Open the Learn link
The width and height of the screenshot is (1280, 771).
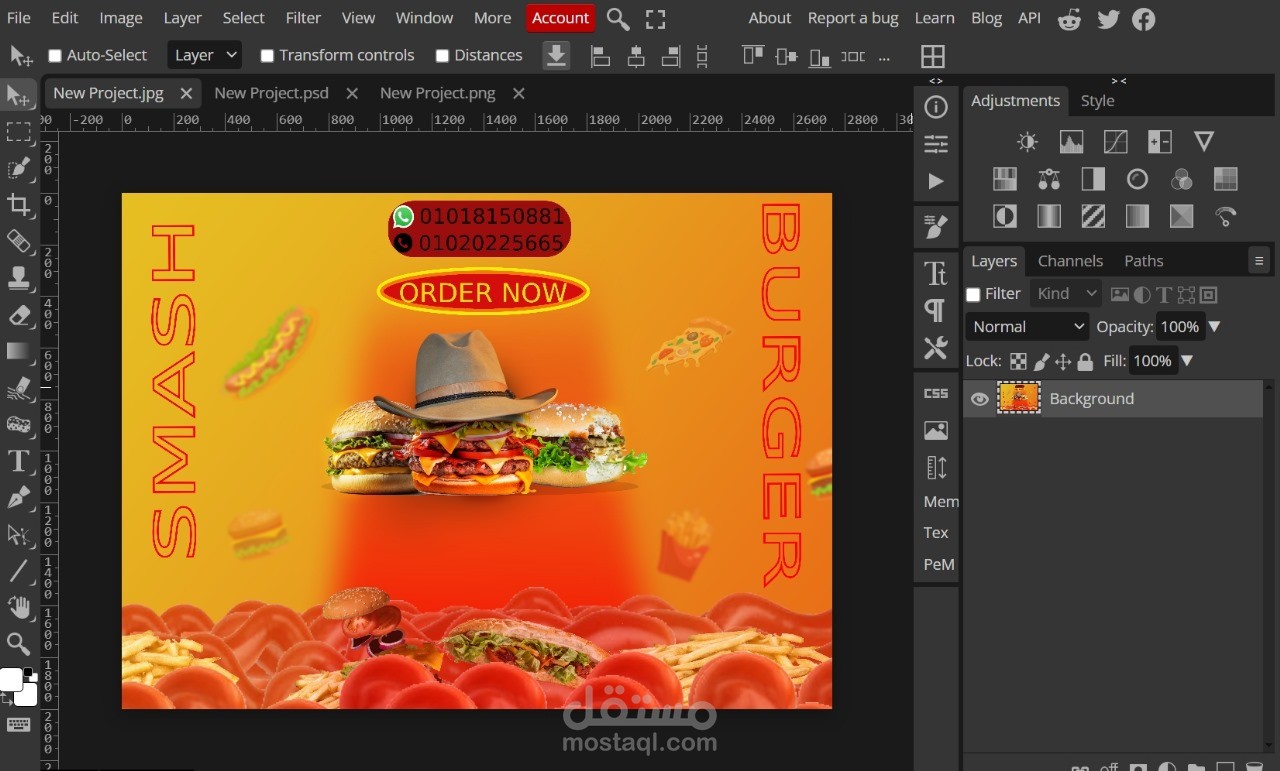coord(934,18)
